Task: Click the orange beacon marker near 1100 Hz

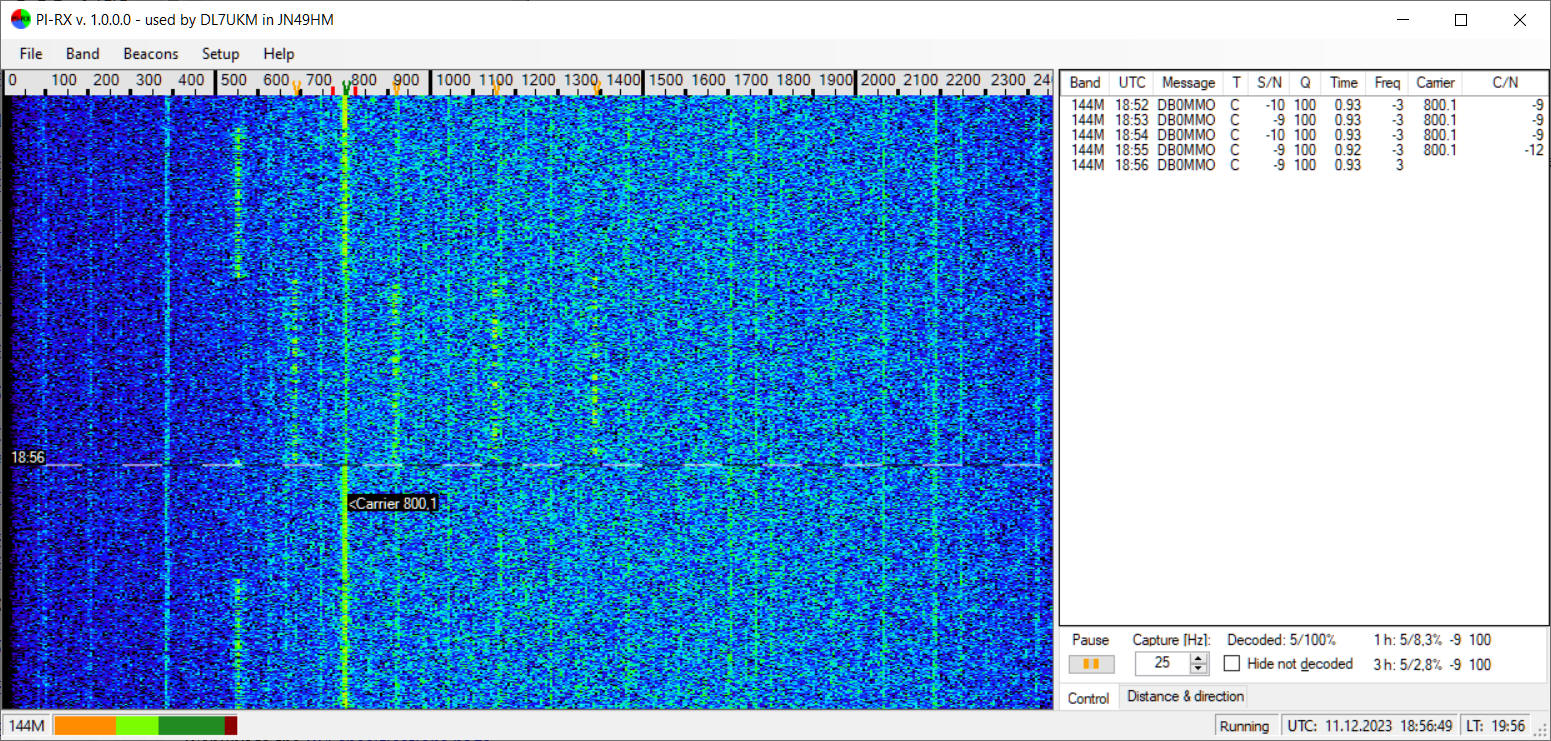Action: pyautogui.click(x=496, y=88)
